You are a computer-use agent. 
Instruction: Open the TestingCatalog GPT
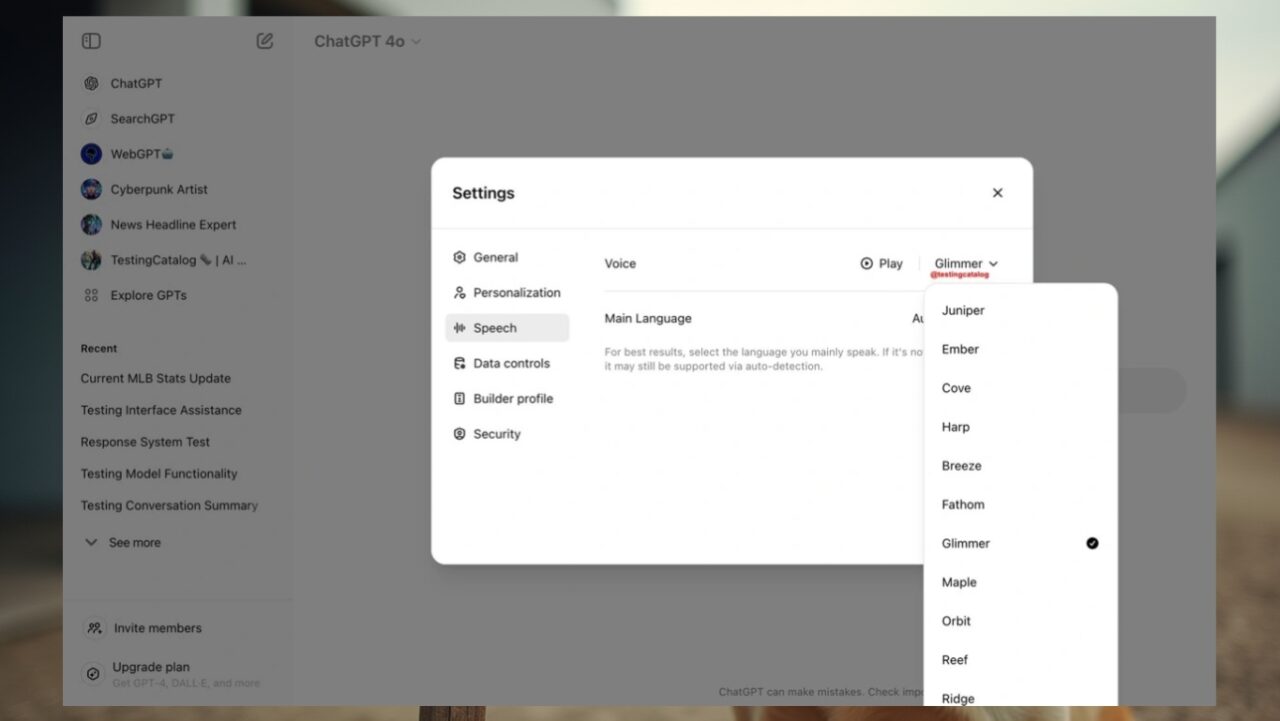[178, 260]
